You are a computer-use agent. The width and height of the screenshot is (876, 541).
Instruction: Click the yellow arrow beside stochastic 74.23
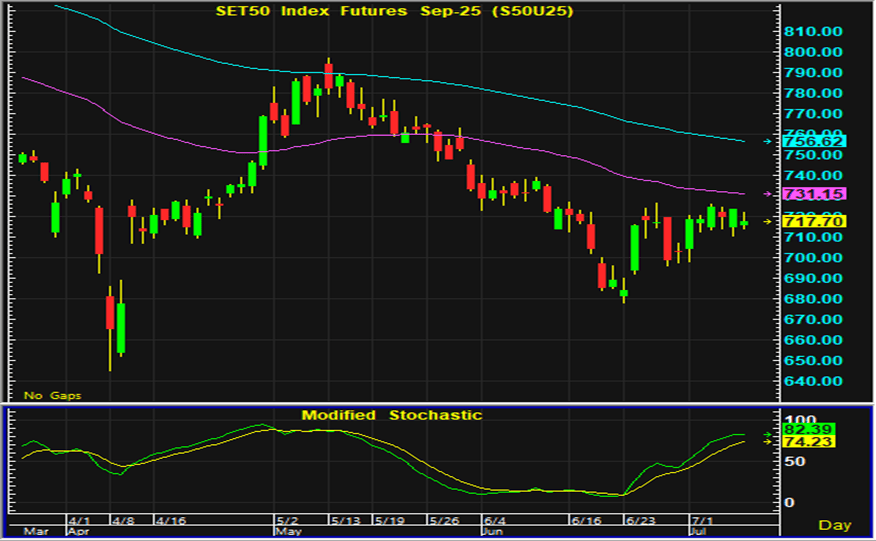[x=767, y=441]
